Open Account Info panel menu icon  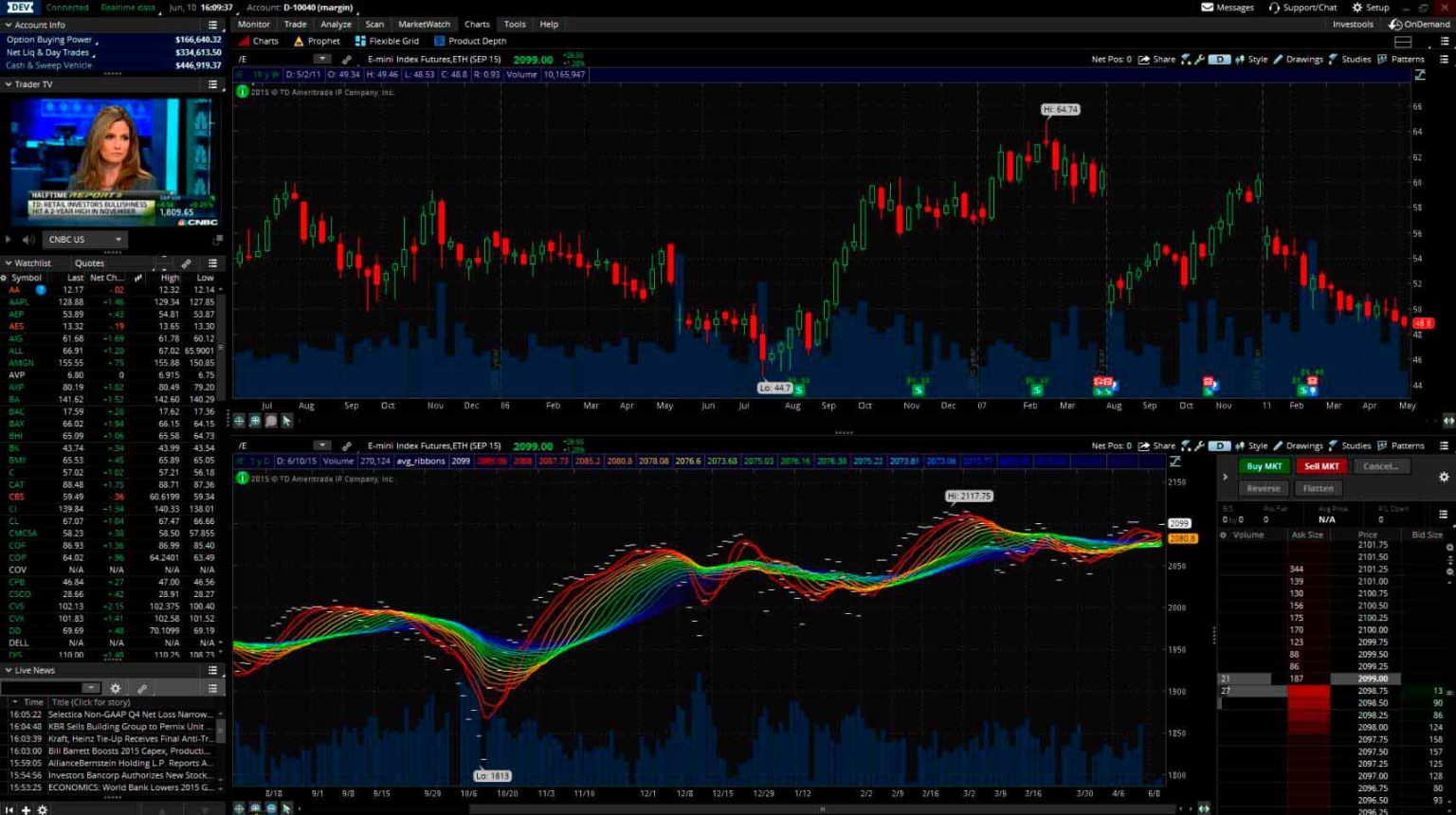(213, 25)
